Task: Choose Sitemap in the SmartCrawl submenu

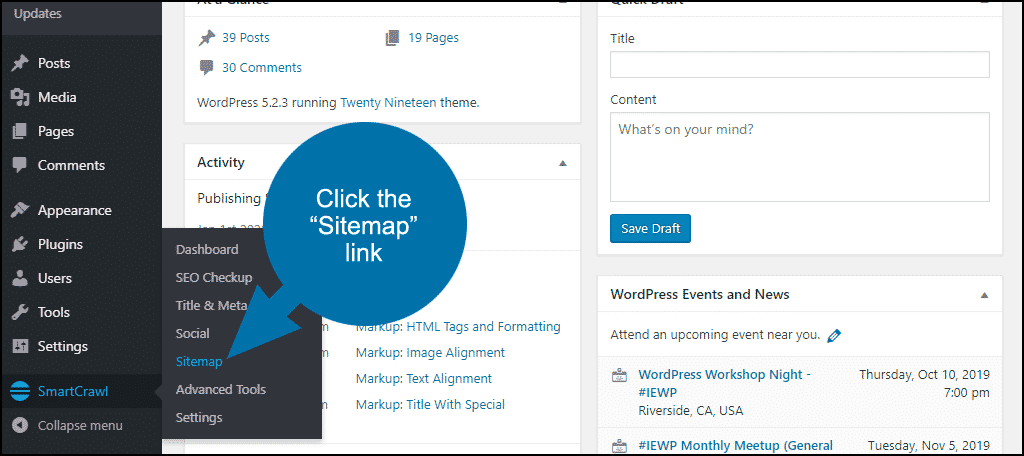Action: [x=199, y=361]
